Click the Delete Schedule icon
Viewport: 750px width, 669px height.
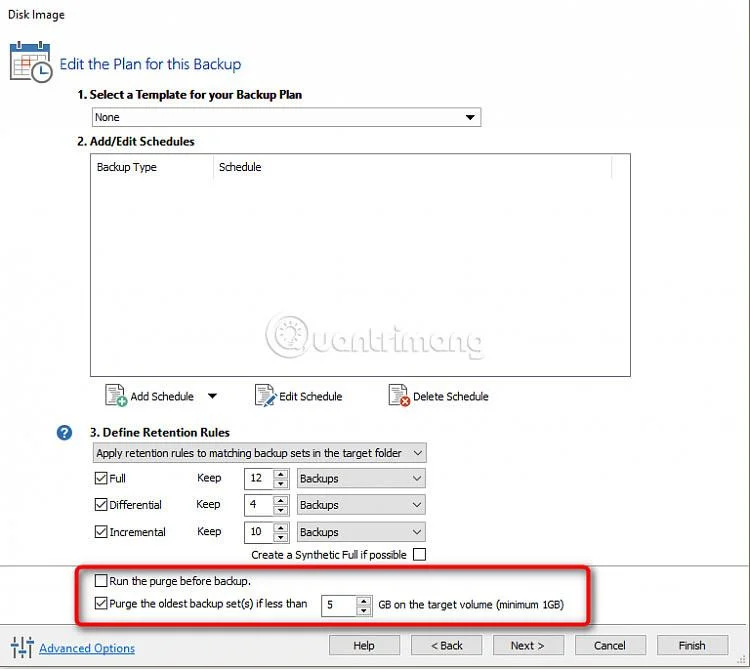point(399,395)
